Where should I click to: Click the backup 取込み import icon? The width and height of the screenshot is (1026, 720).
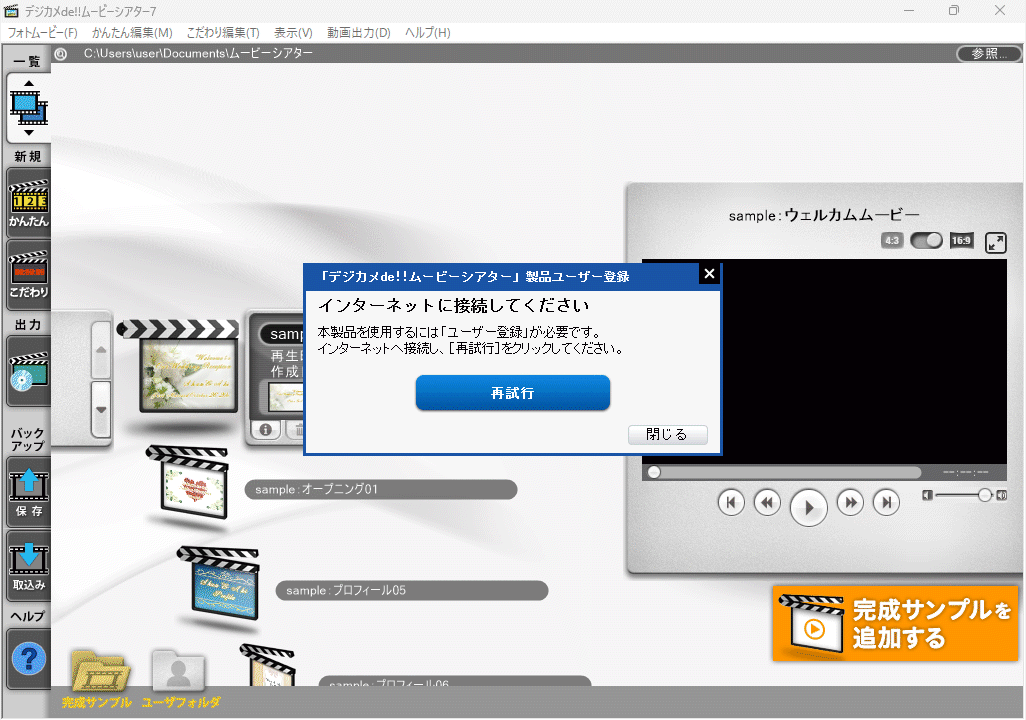[29, 565]
